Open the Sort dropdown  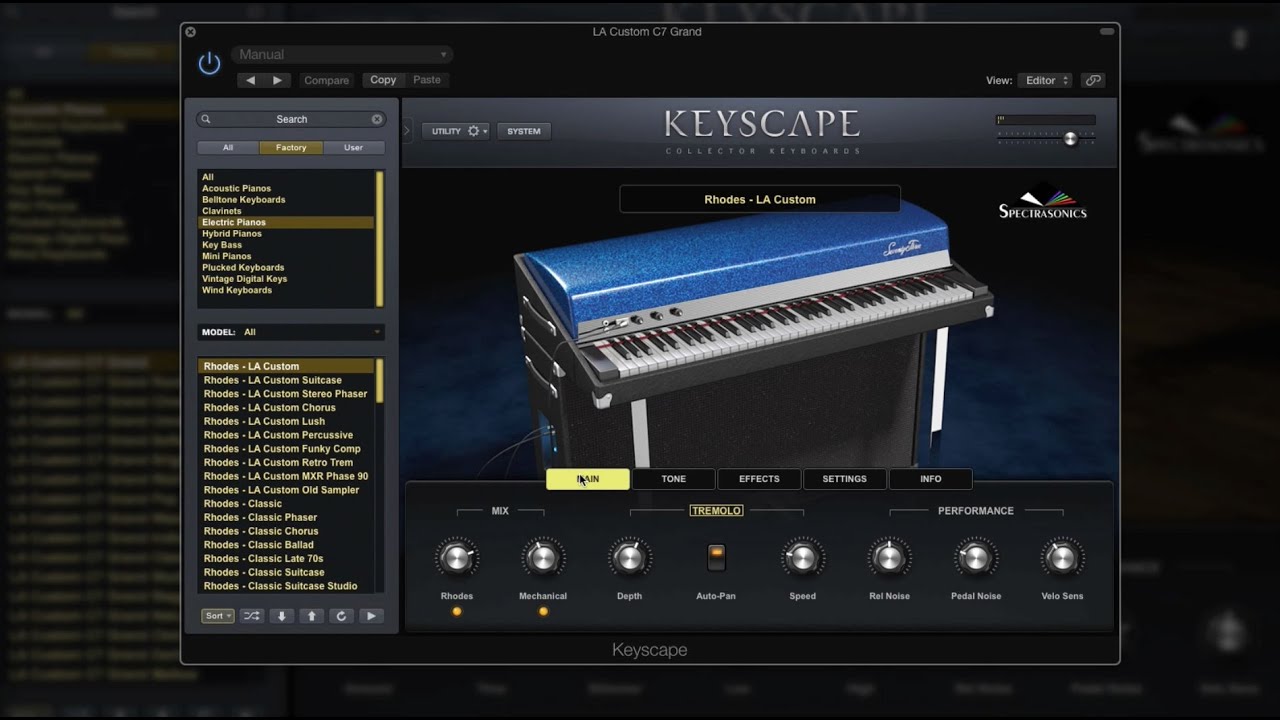click(x=217, y=616)
